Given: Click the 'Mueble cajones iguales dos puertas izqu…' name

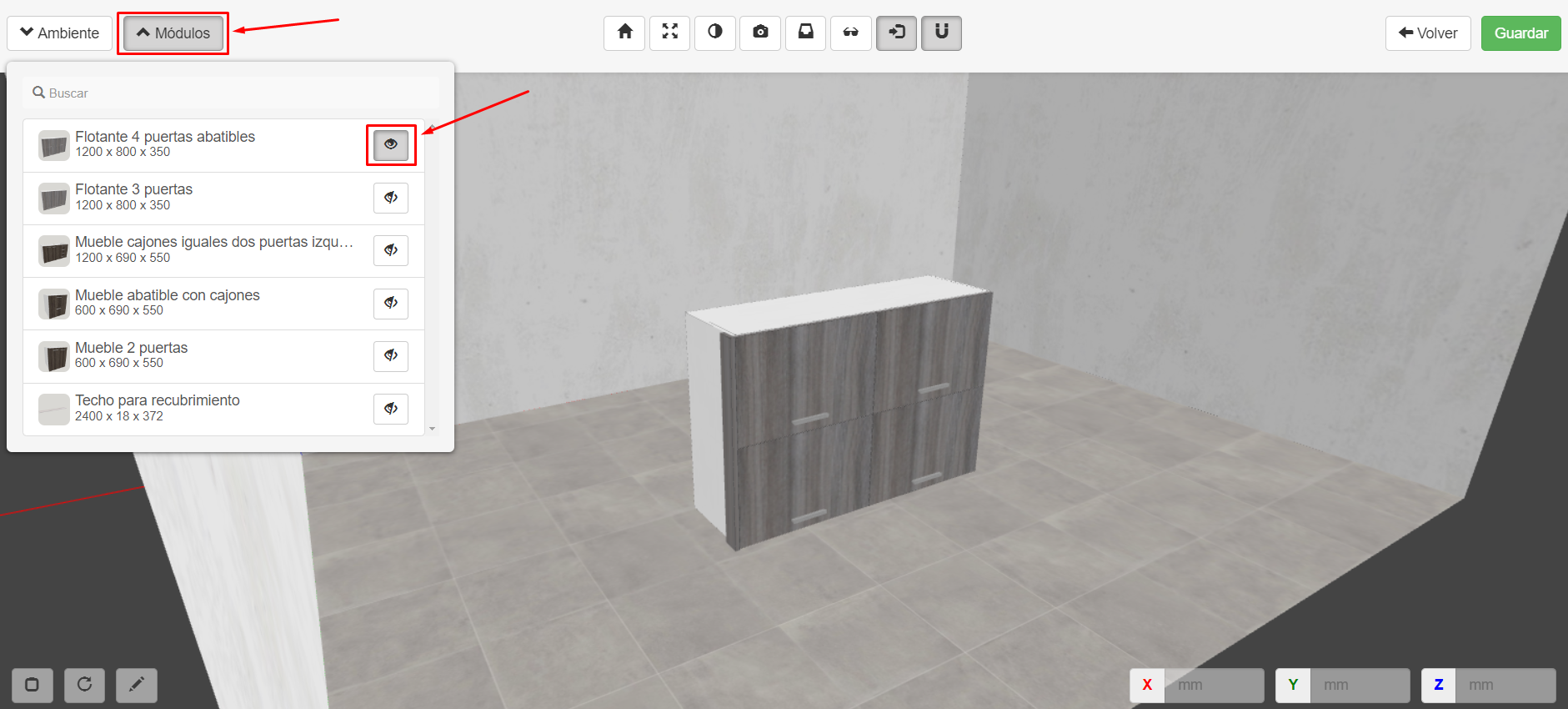Looking at the screenshot, I should pyautogui.click(x=214, y=242).
